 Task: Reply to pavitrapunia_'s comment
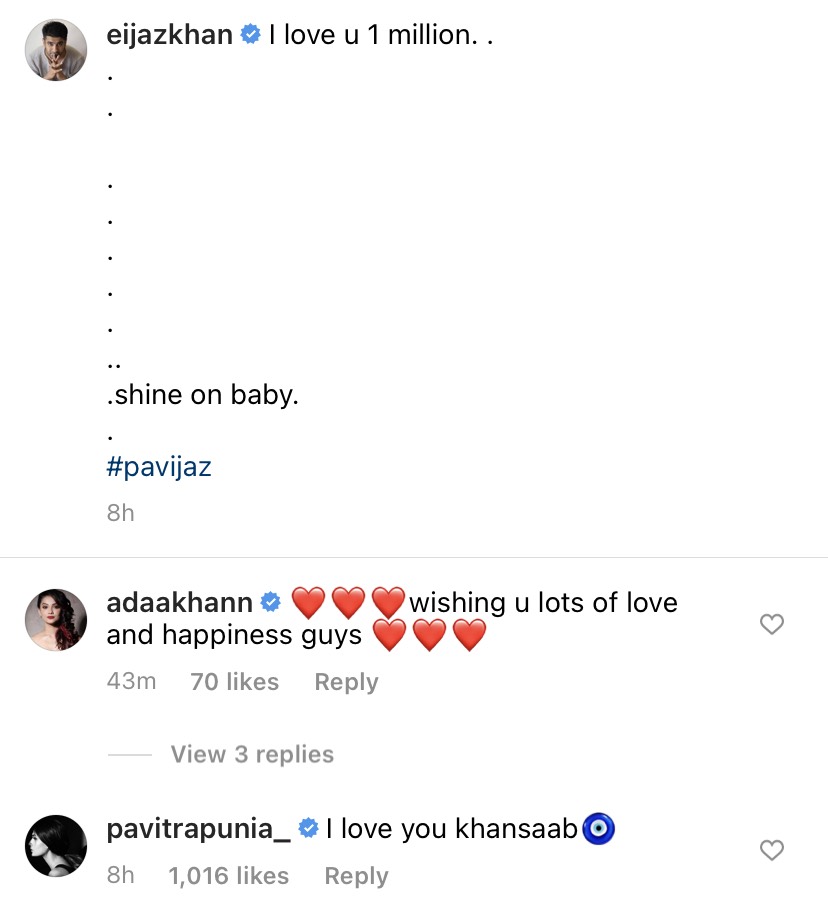[x=356, y=876]
